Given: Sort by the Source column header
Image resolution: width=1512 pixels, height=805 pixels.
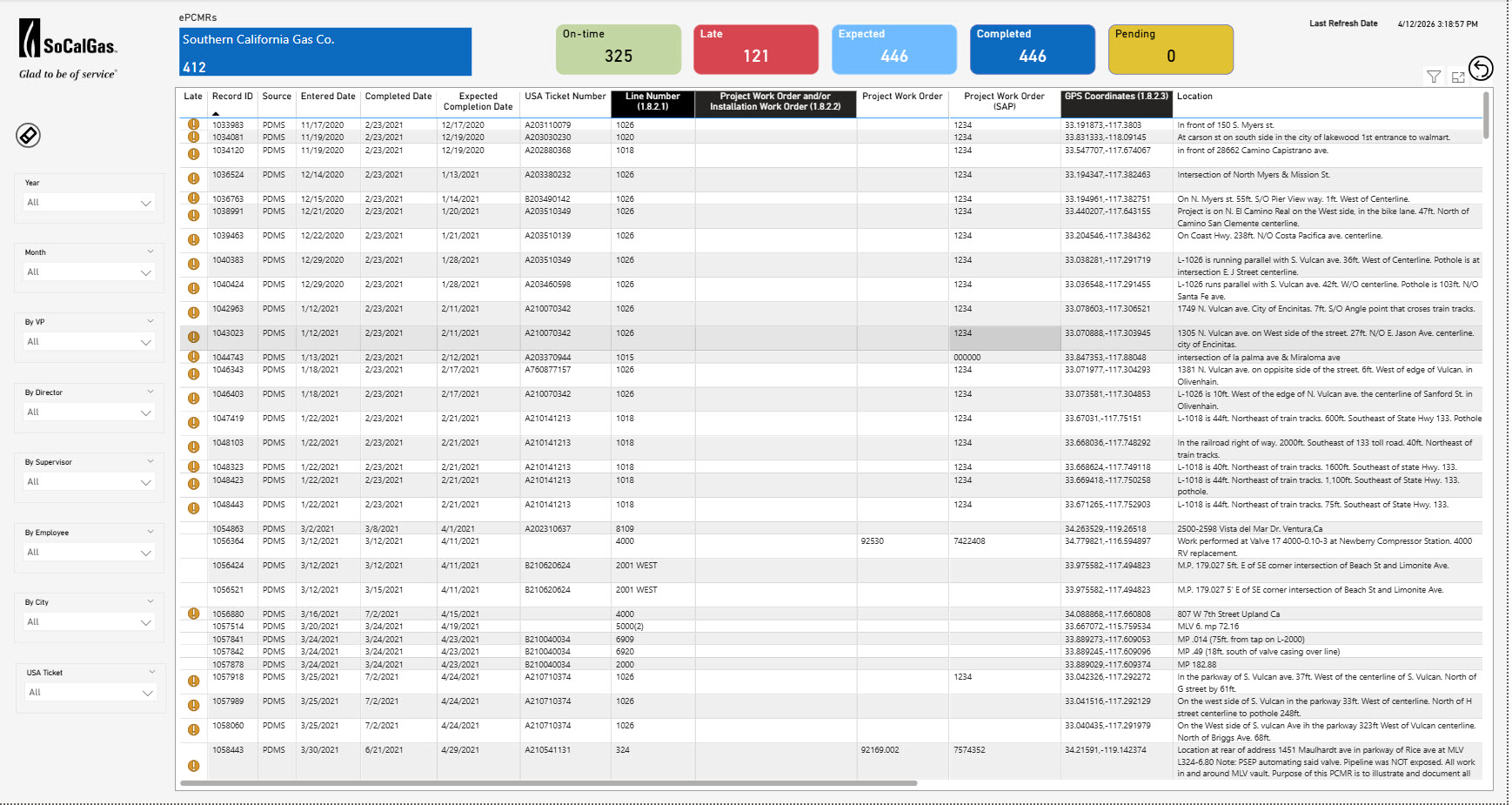Looking at the screenshot, I should coord(277,97).
